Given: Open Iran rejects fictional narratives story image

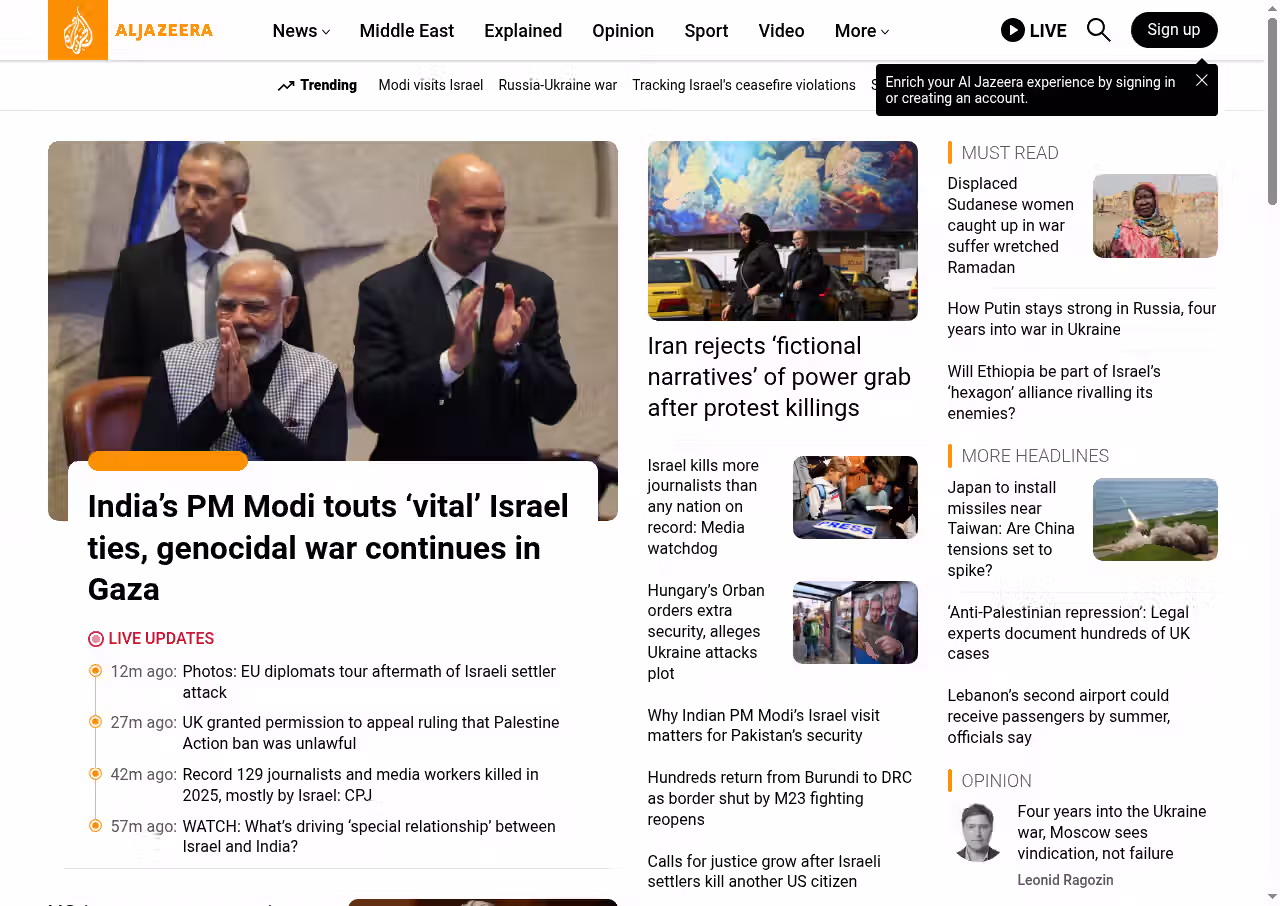Looking at the screenshot, I should [x=783, y=231].
